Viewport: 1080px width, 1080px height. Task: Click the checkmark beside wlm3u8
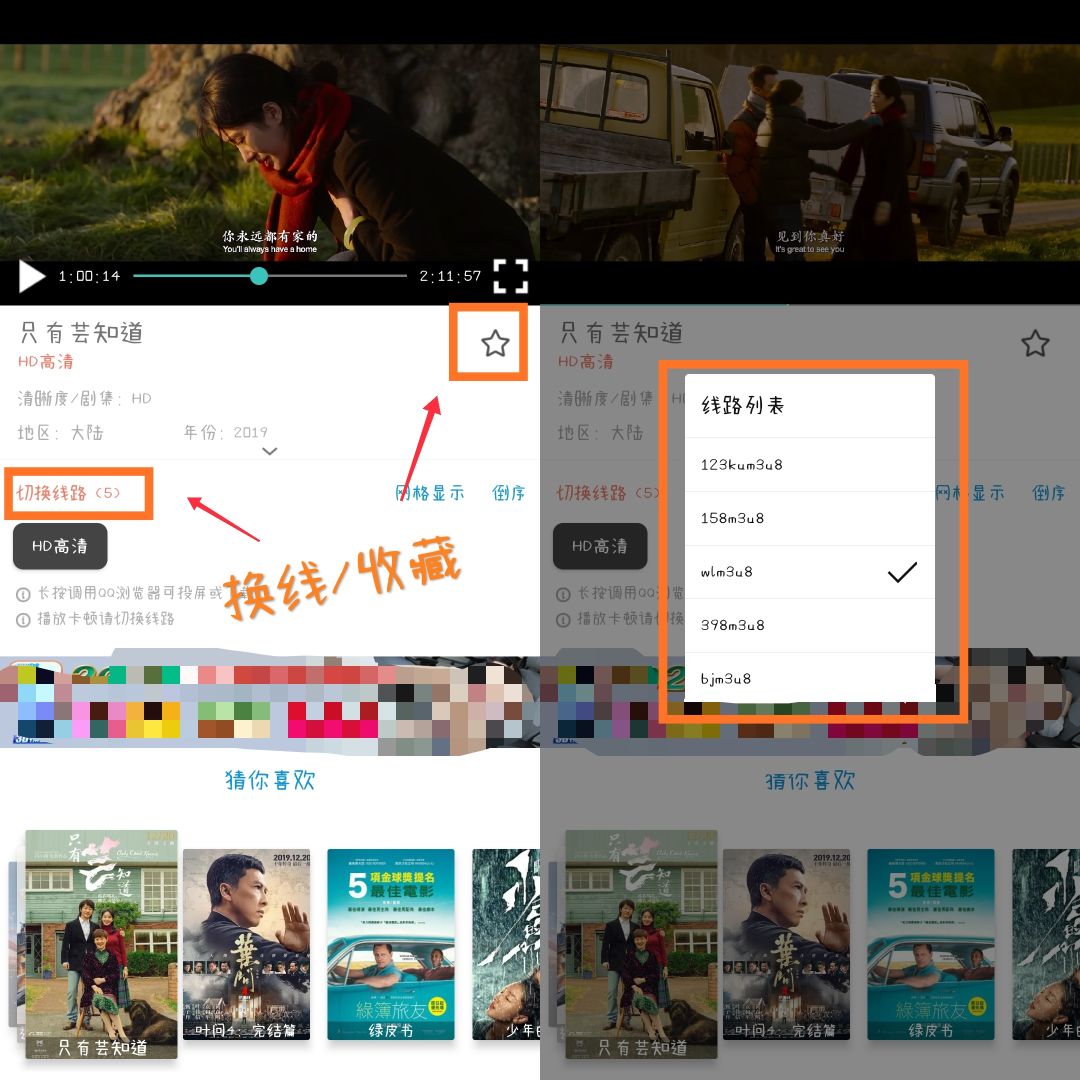tap(902, 572)
